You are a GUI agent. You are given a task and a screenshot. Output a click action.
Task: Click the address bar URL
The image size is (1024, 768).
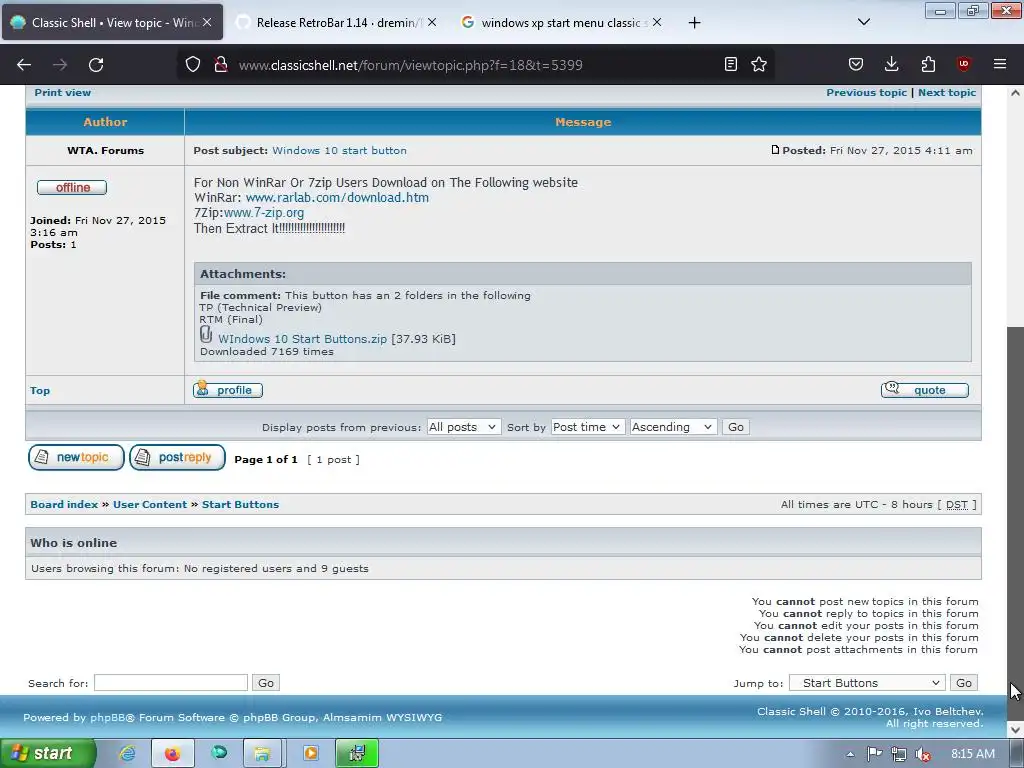pos(410,65)
